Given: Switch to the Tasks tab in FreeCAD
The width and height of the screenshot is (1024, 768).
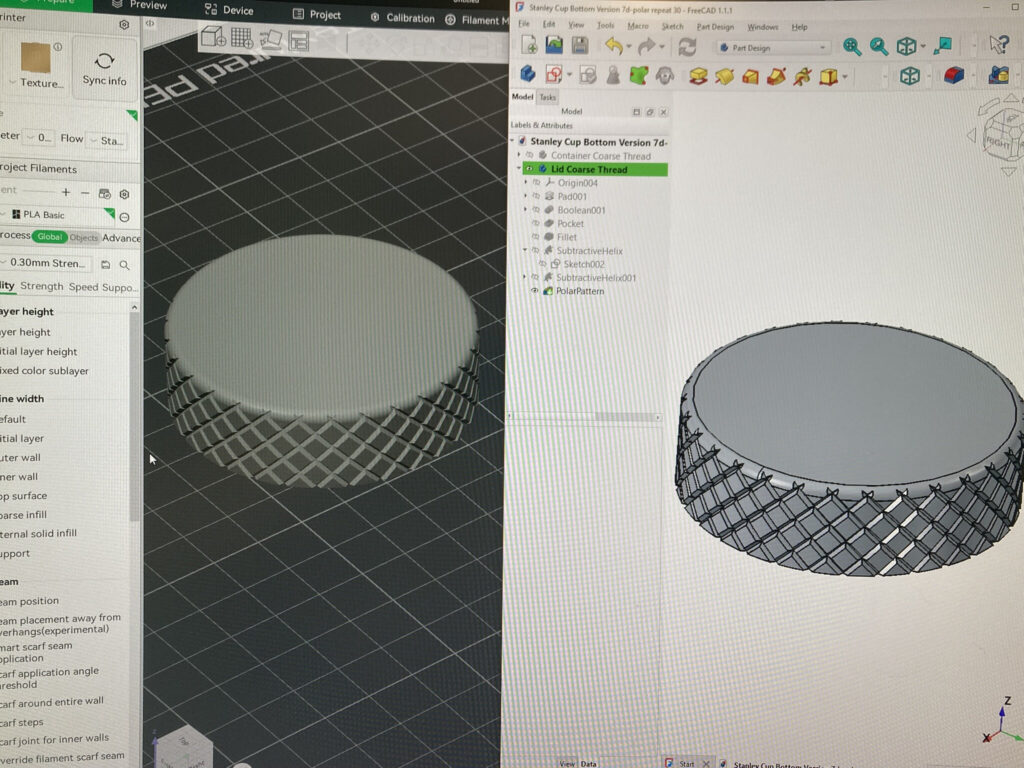Looking at the screenshot, I should 547,97.
